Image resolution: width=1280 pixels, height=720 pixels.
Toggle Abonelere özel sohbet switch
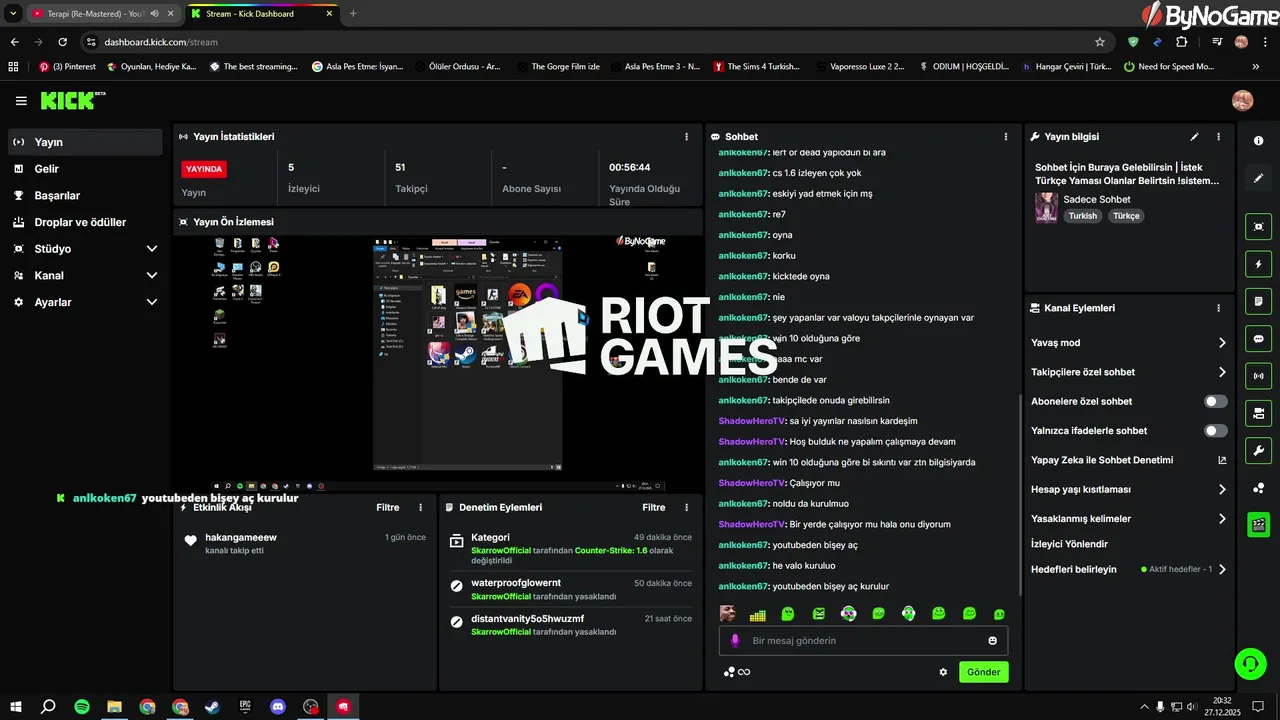1216,402
